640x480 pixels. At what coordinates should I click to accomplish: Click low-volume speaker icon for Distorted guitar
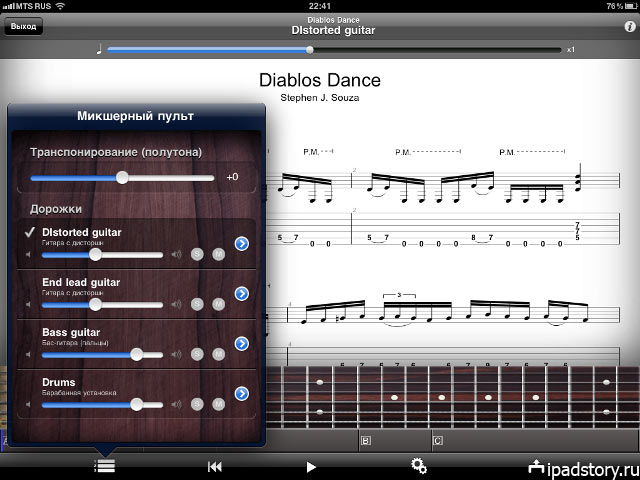(x=28, y=255)
